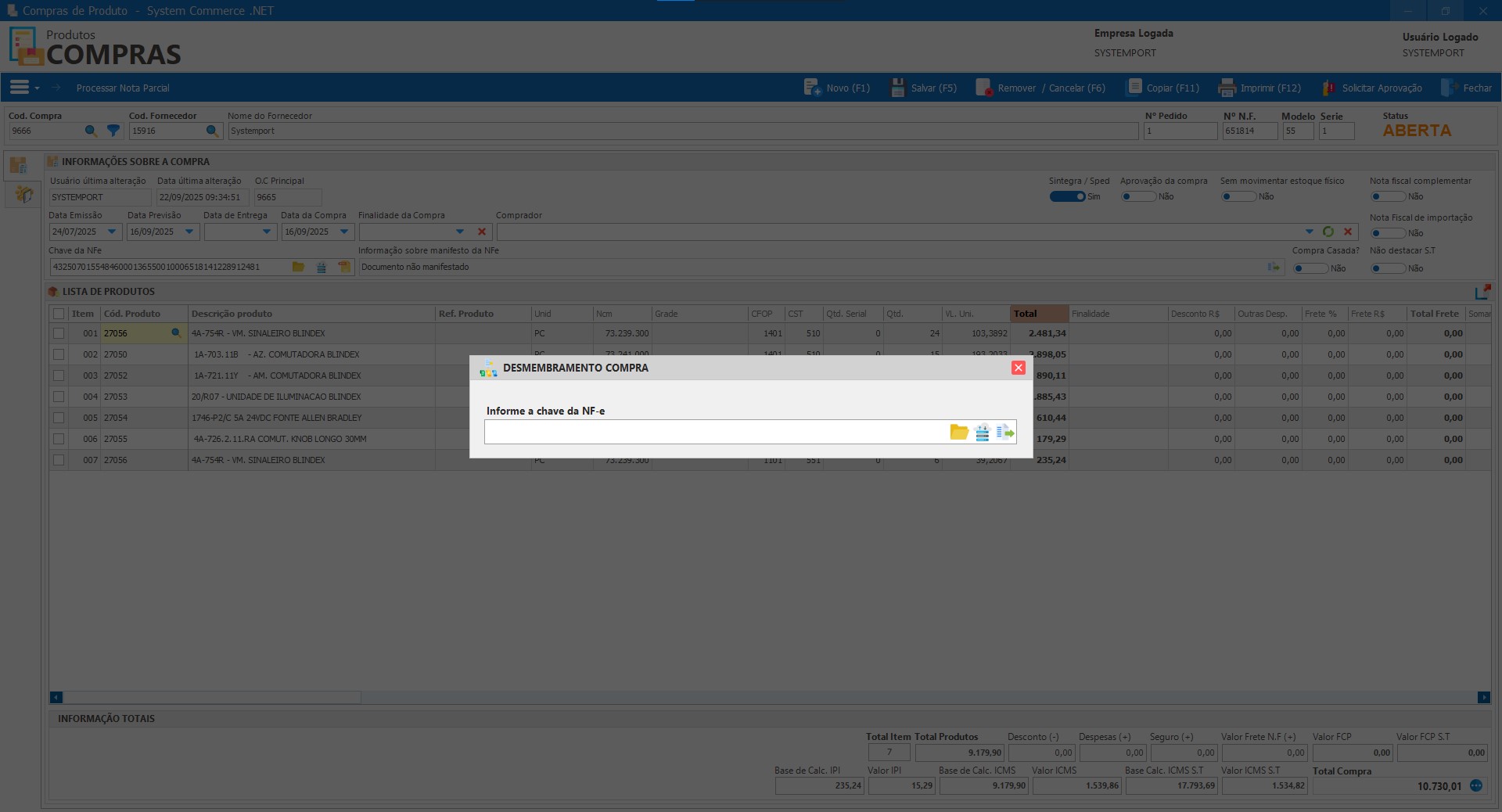Viewport: 1502px width, 812px height.
Task: Click the search magnifier beside Cod. Compra
Action: (91, 131)
